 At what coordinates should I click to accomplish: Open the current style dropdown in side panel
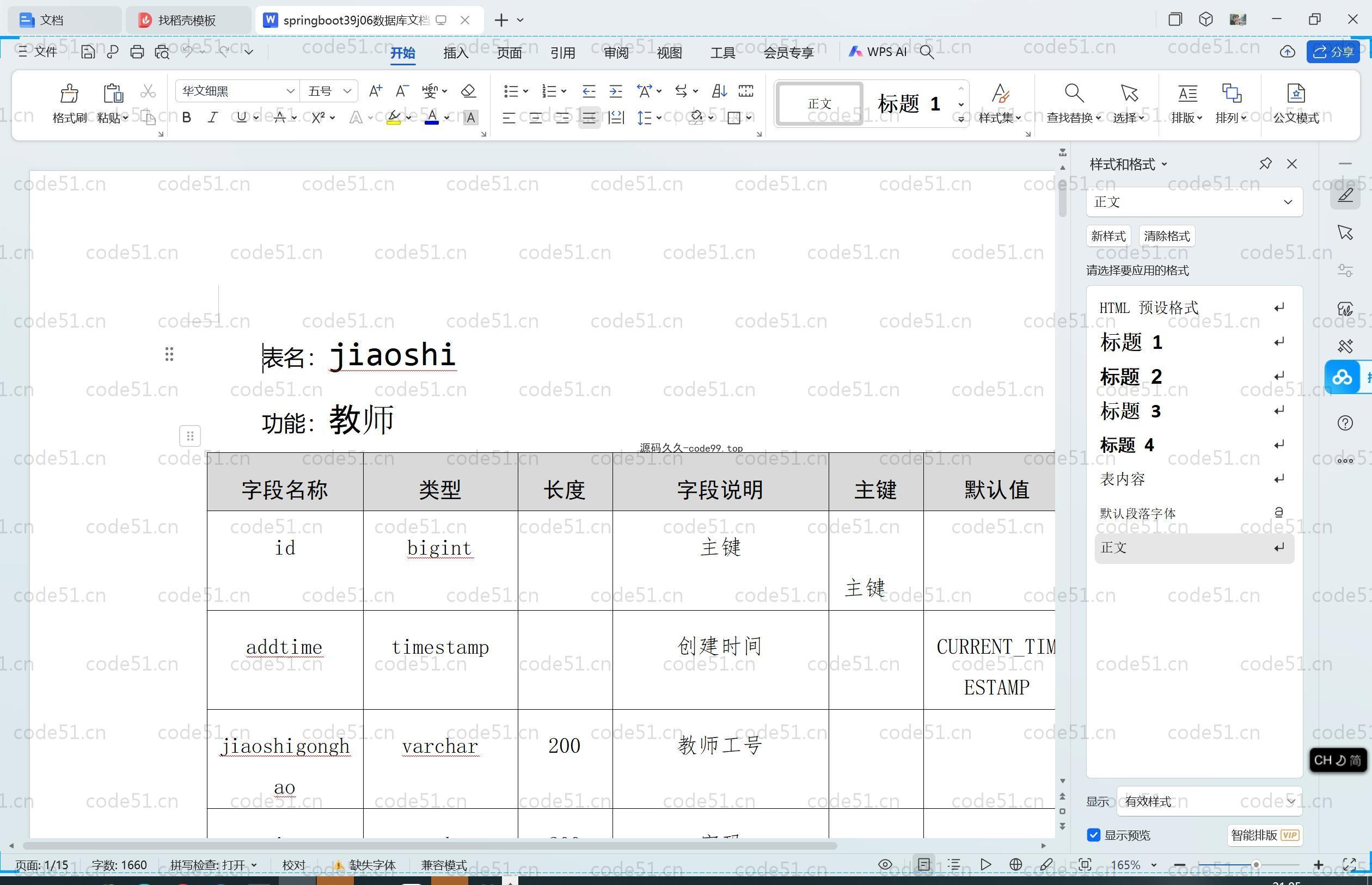pyautogui.click(x=1288, y=202)
